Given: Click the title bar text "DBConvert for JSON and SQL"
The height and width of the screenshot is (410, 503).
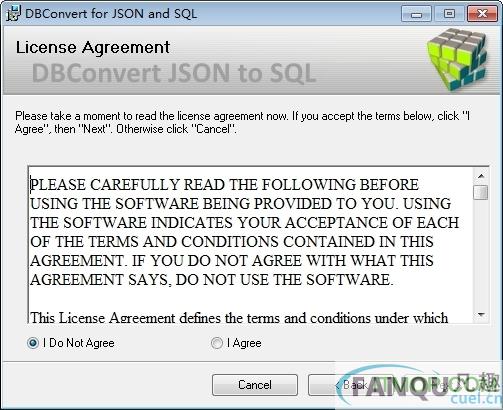Looking at the screenshot, I should click(111, 14).
